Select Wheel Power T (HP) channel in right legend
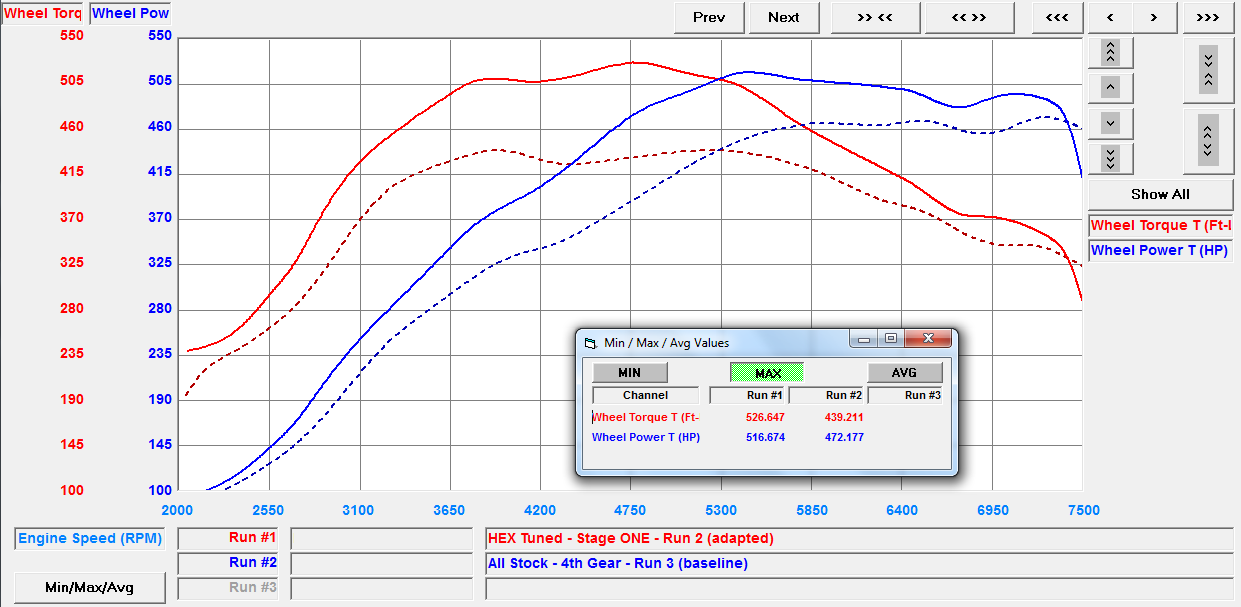This screenshot has height=607, width=1241. [x=1160, y=250]
